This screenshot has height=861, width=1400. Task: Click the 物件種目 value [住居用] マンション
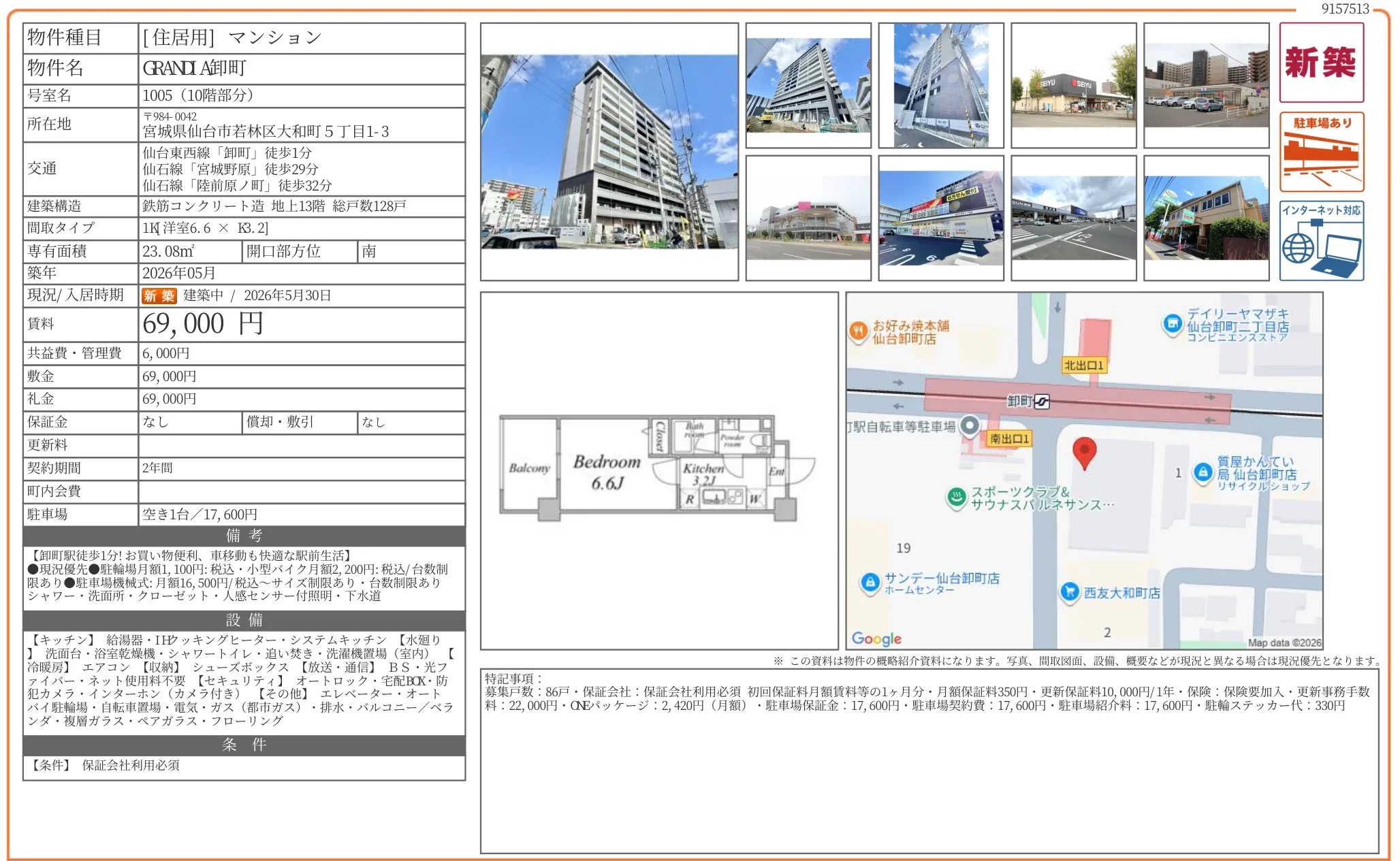[x=232, y=37]
